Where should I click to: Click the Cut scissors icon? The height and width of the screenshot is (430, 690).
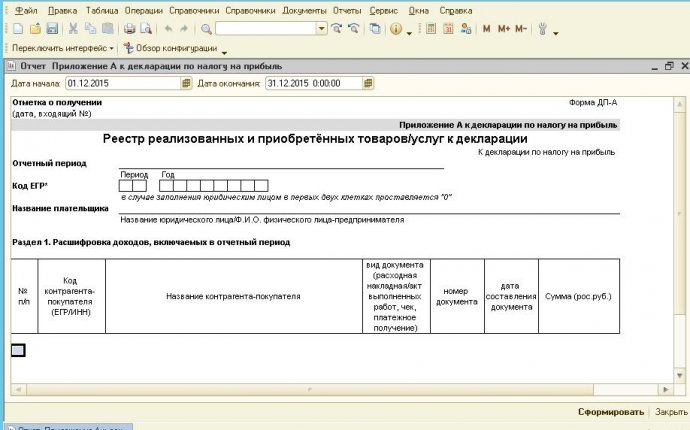73,29
